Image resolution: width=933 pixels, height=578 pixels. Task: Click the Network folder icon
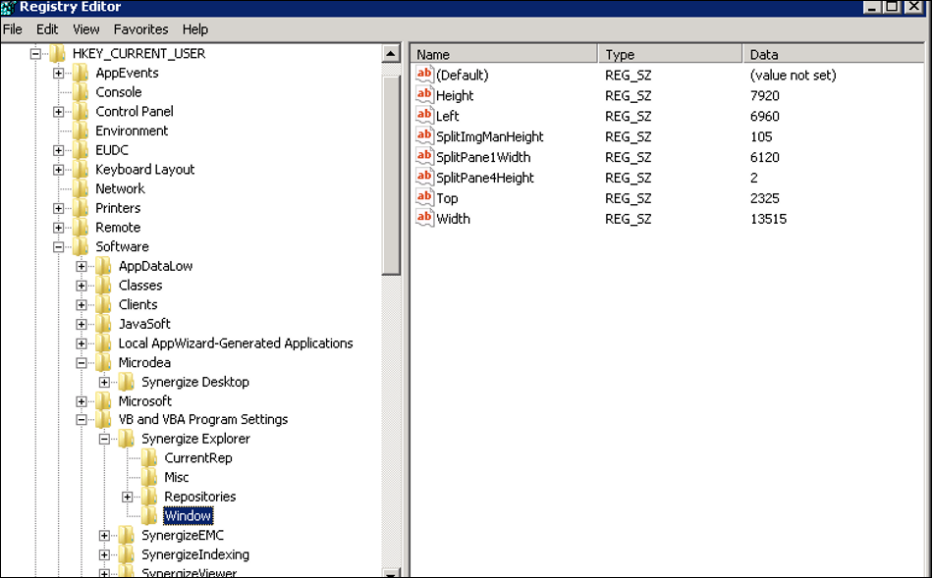80,189
